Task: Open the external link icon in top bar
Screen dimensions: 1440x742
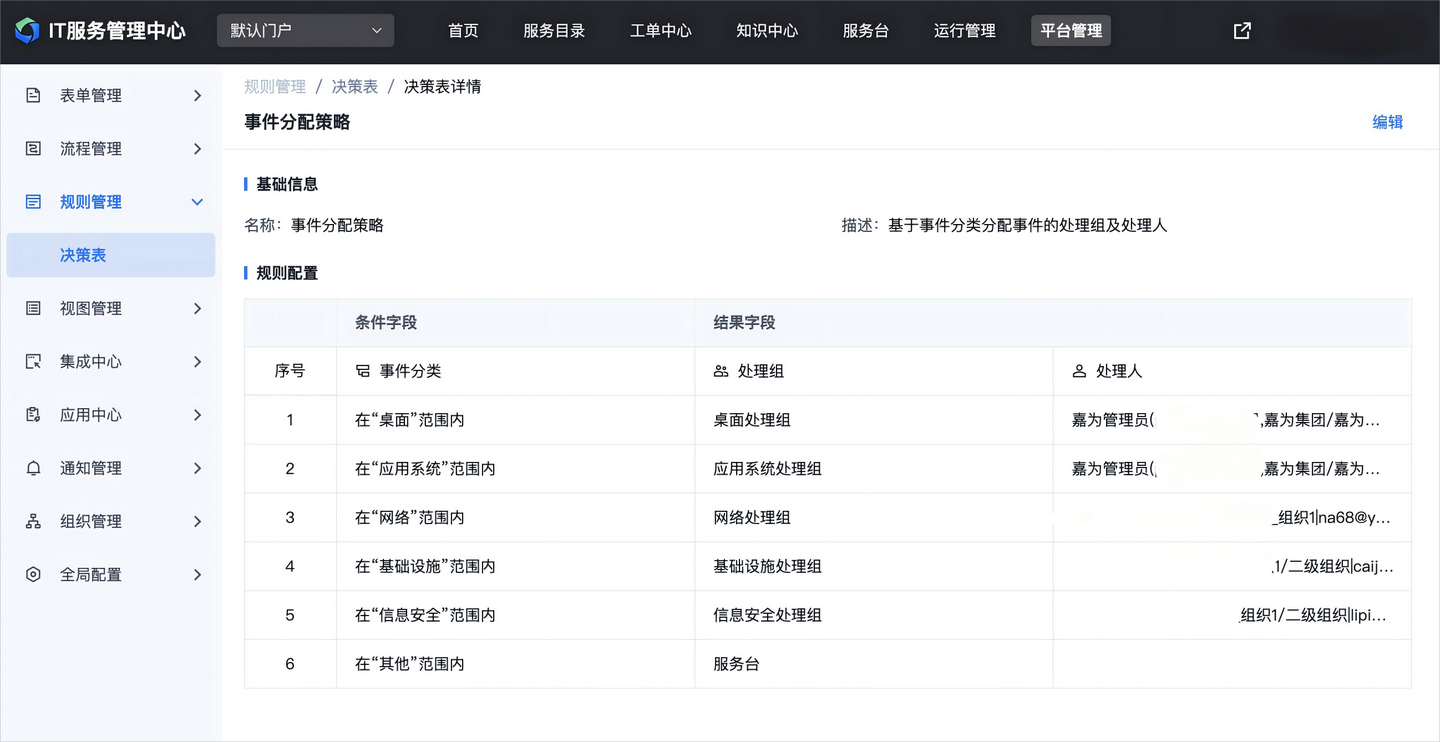Action: pyautogui.click(x=1241, y=31)
